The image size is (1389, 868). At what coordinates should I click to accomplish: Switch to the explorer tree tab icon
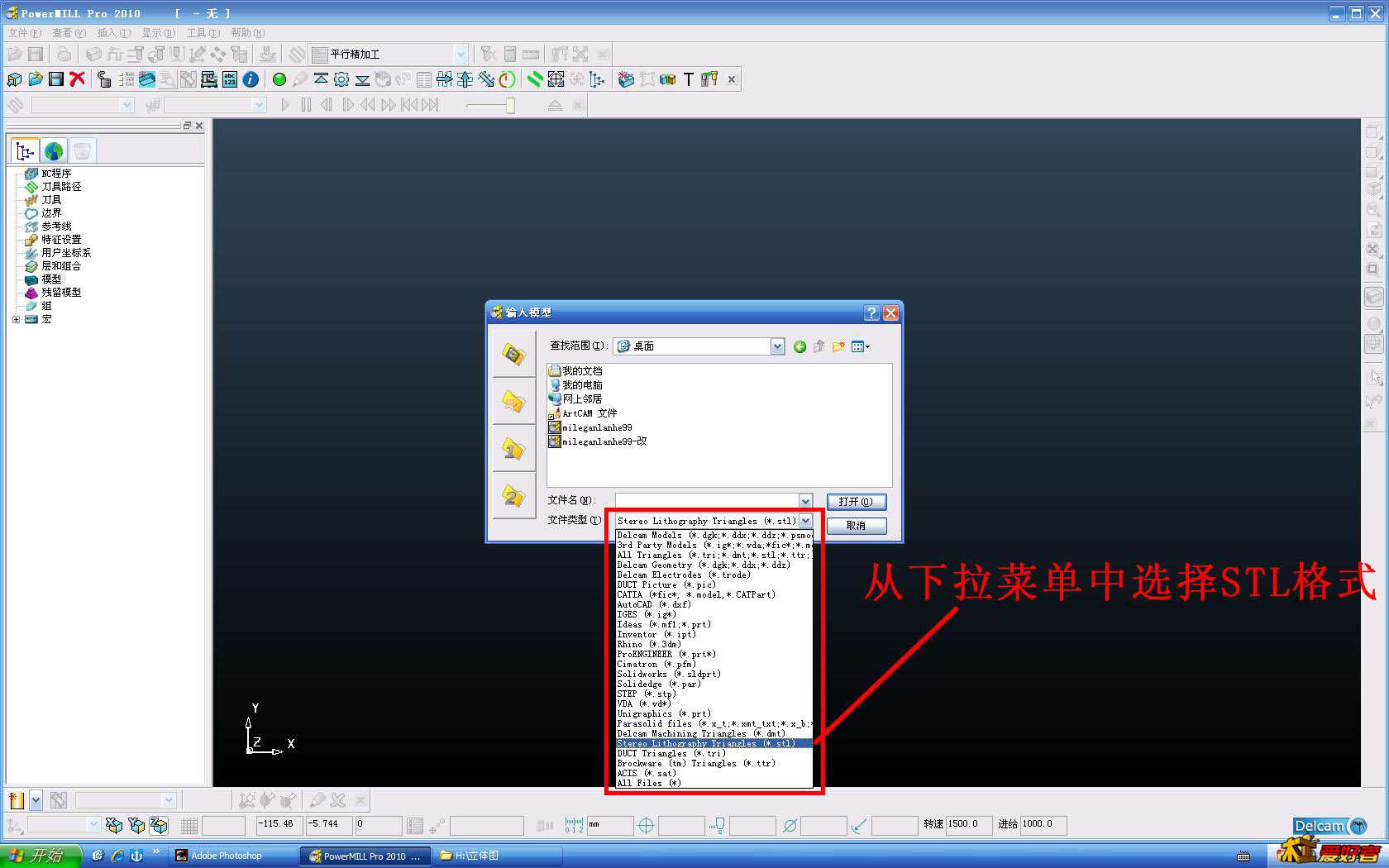point(26,151)
